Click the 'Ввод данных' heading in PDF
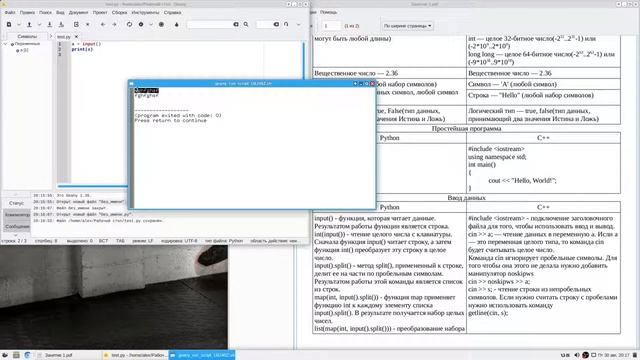 (x=466, y=198)
